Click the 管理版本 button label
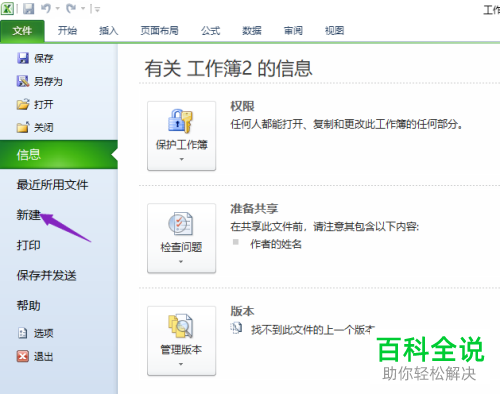Viewport: 500px width, 394px height. click(181, 350)
